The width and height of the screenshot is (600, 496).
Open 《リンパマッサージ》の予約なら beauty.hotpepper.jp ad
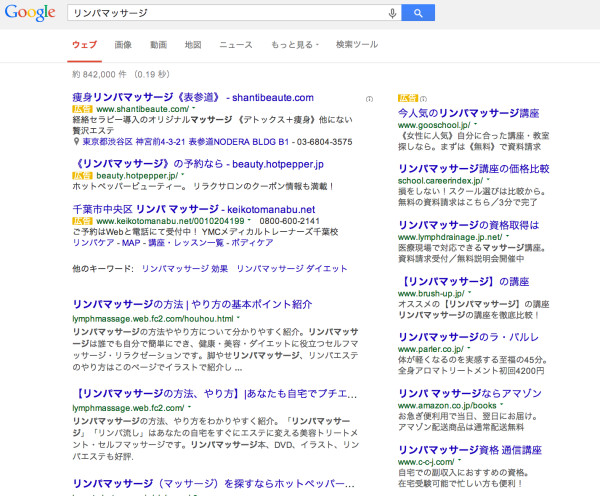pos(198,164)
